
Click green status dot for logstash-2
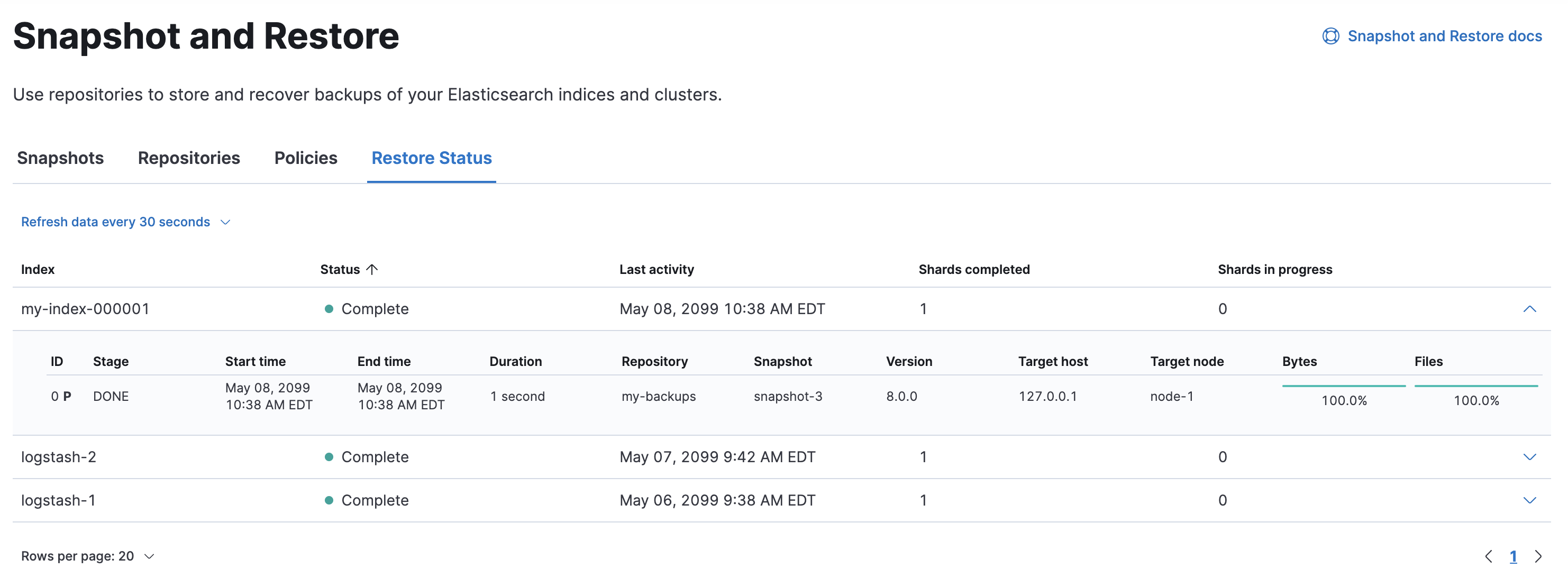pyautogui.click(x=329, y=457)
